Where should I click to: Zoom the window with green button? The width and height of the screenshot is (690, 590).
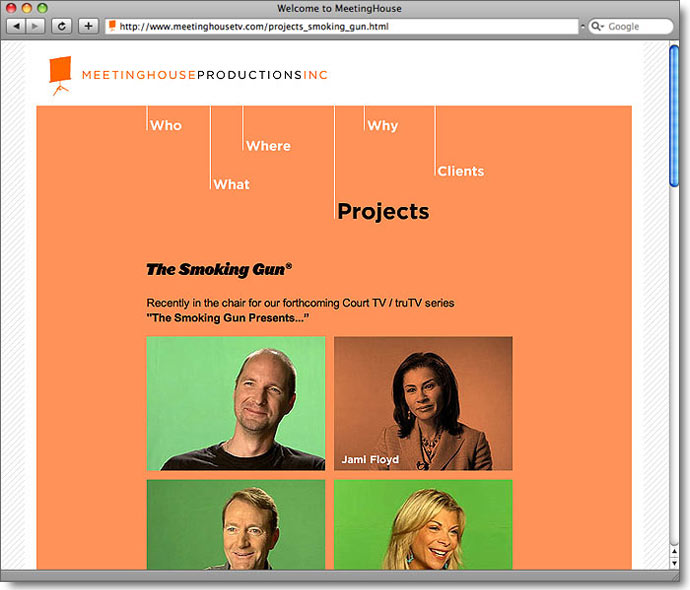pyautogui.click(x=42, y=8)
